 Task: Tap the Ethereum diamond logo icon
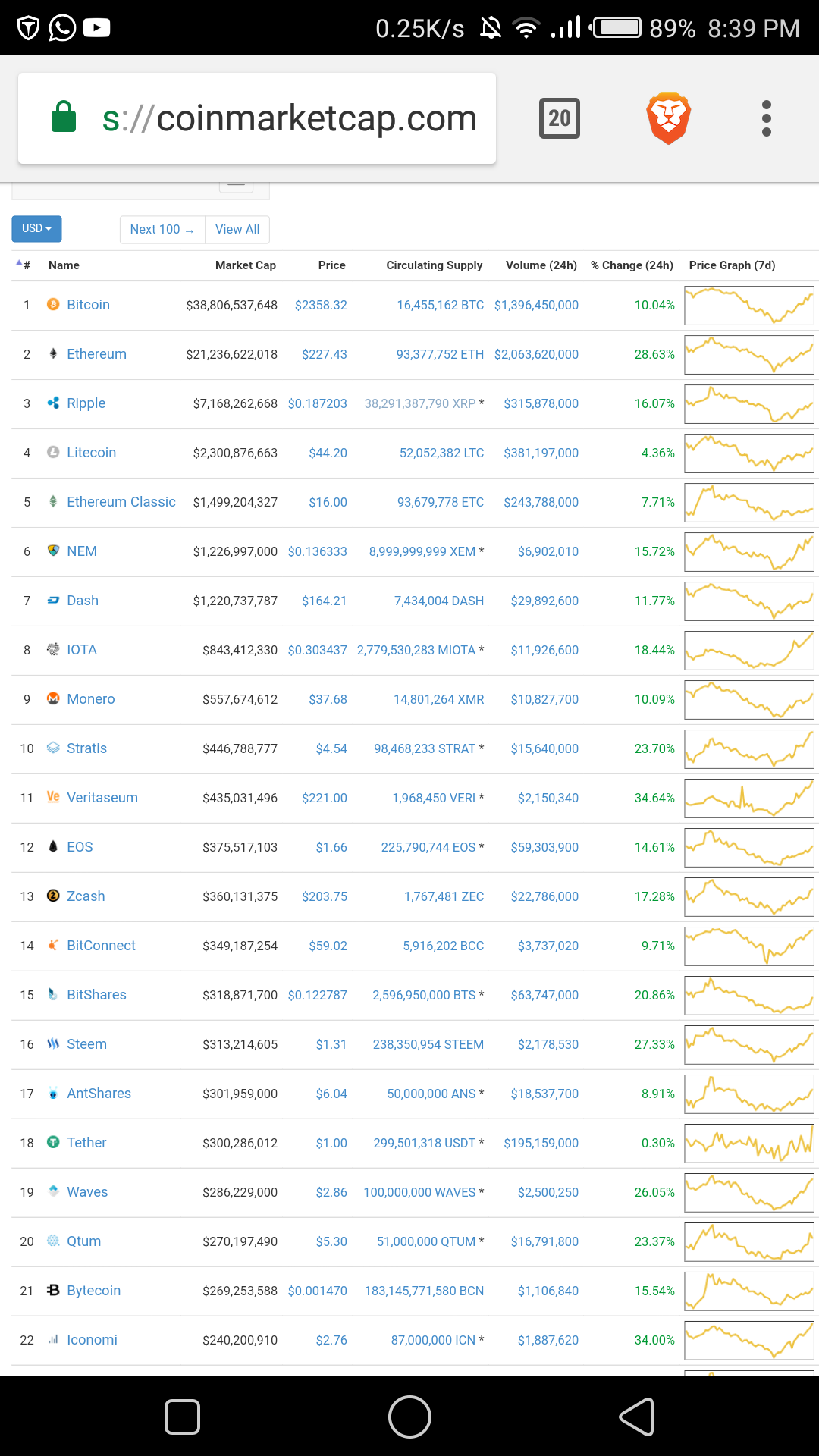tap(53, 353)
